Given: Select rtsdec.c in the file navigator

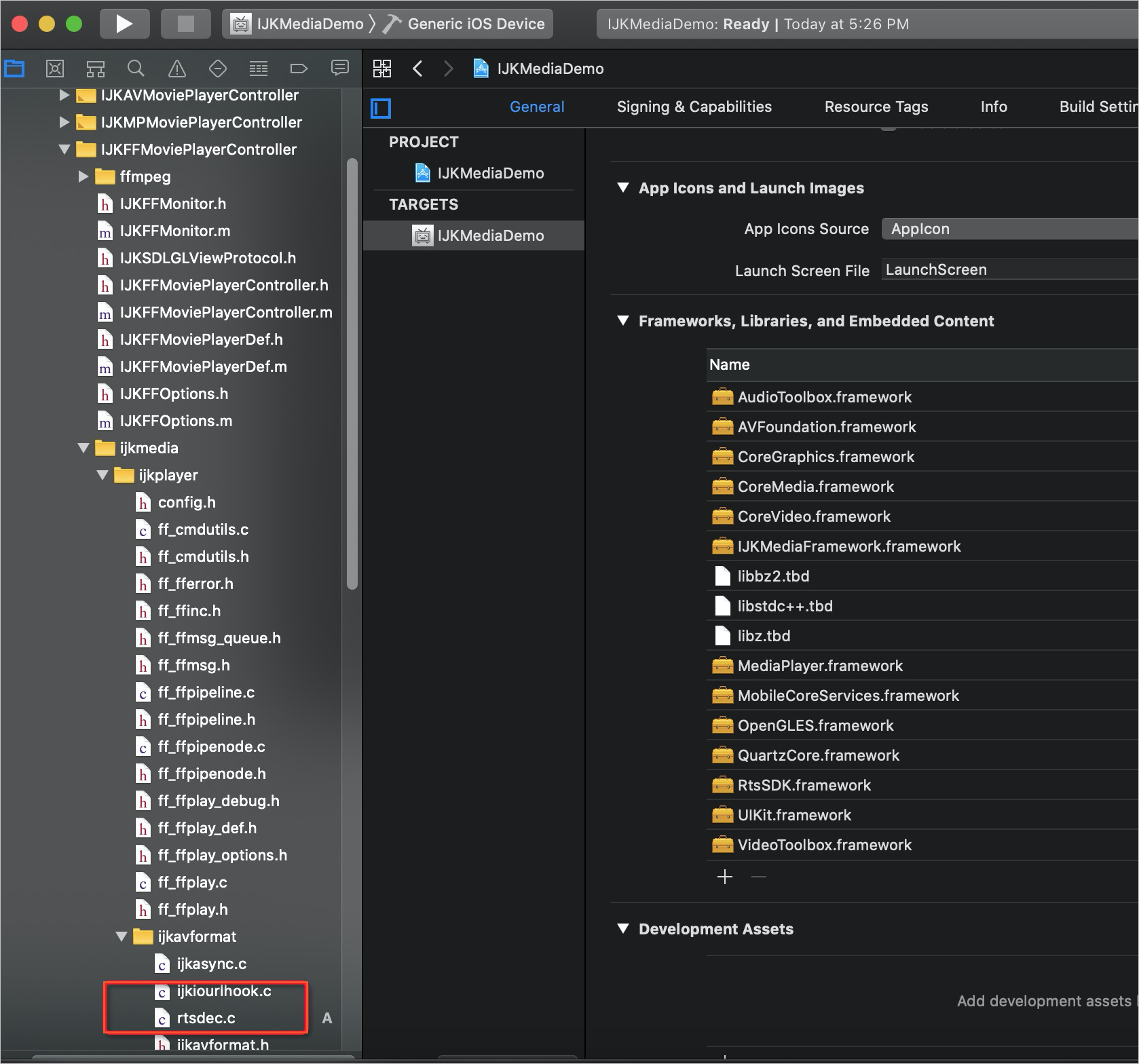Looking at the screenshot, I should tap(206, 1018).
